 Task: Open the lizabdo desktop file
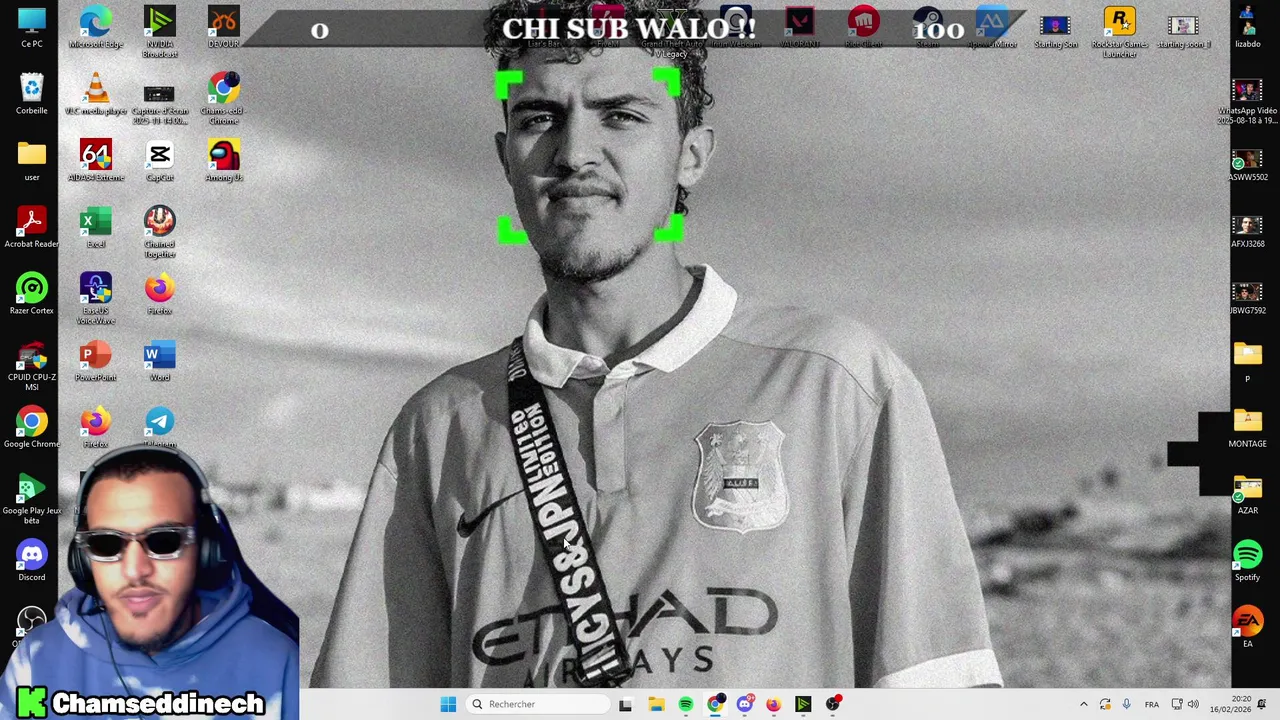point(1248,27)
